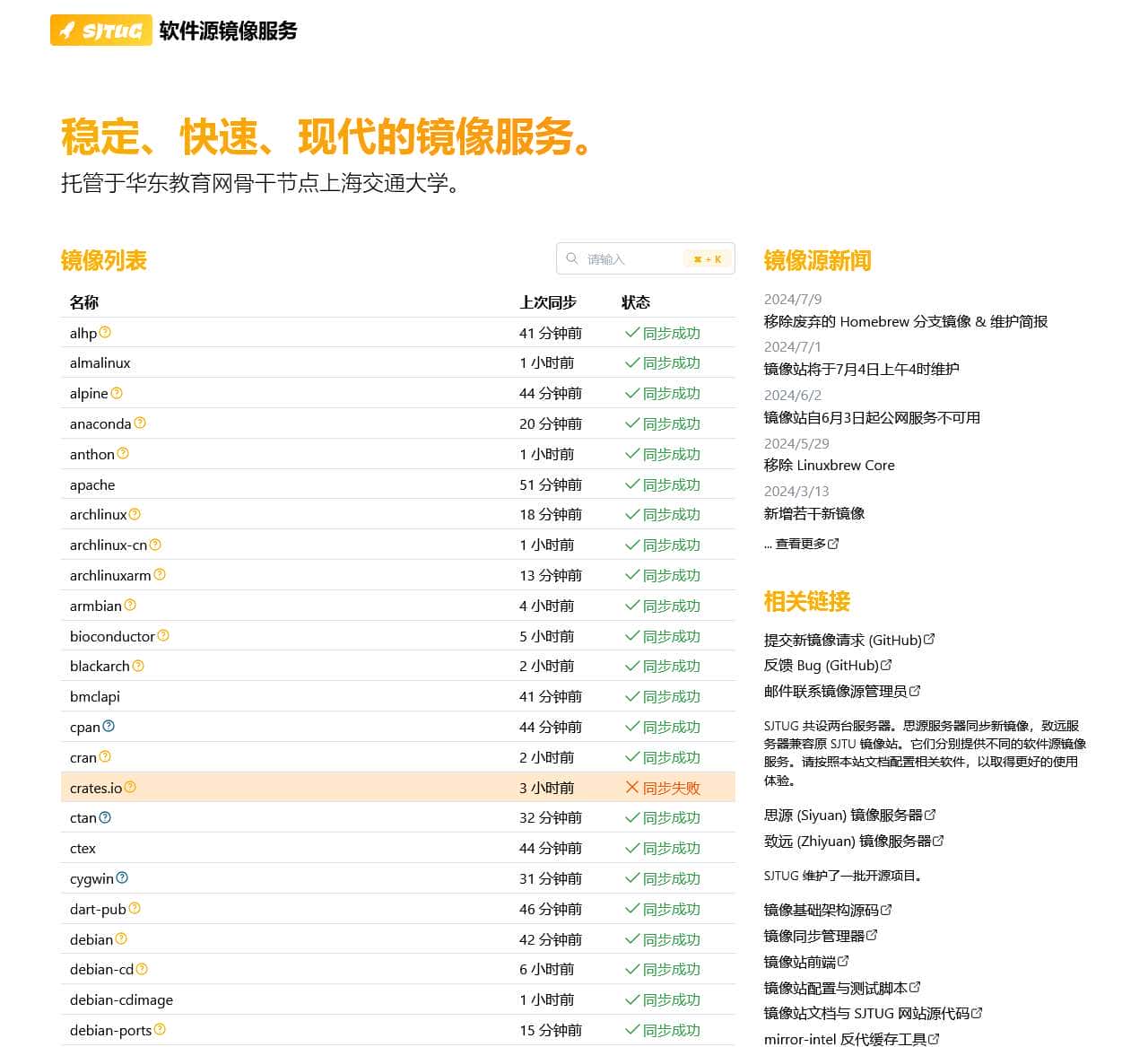Open help icon beside archlinux
The image size is (1148, 1047).
click(x=135, y=514)
